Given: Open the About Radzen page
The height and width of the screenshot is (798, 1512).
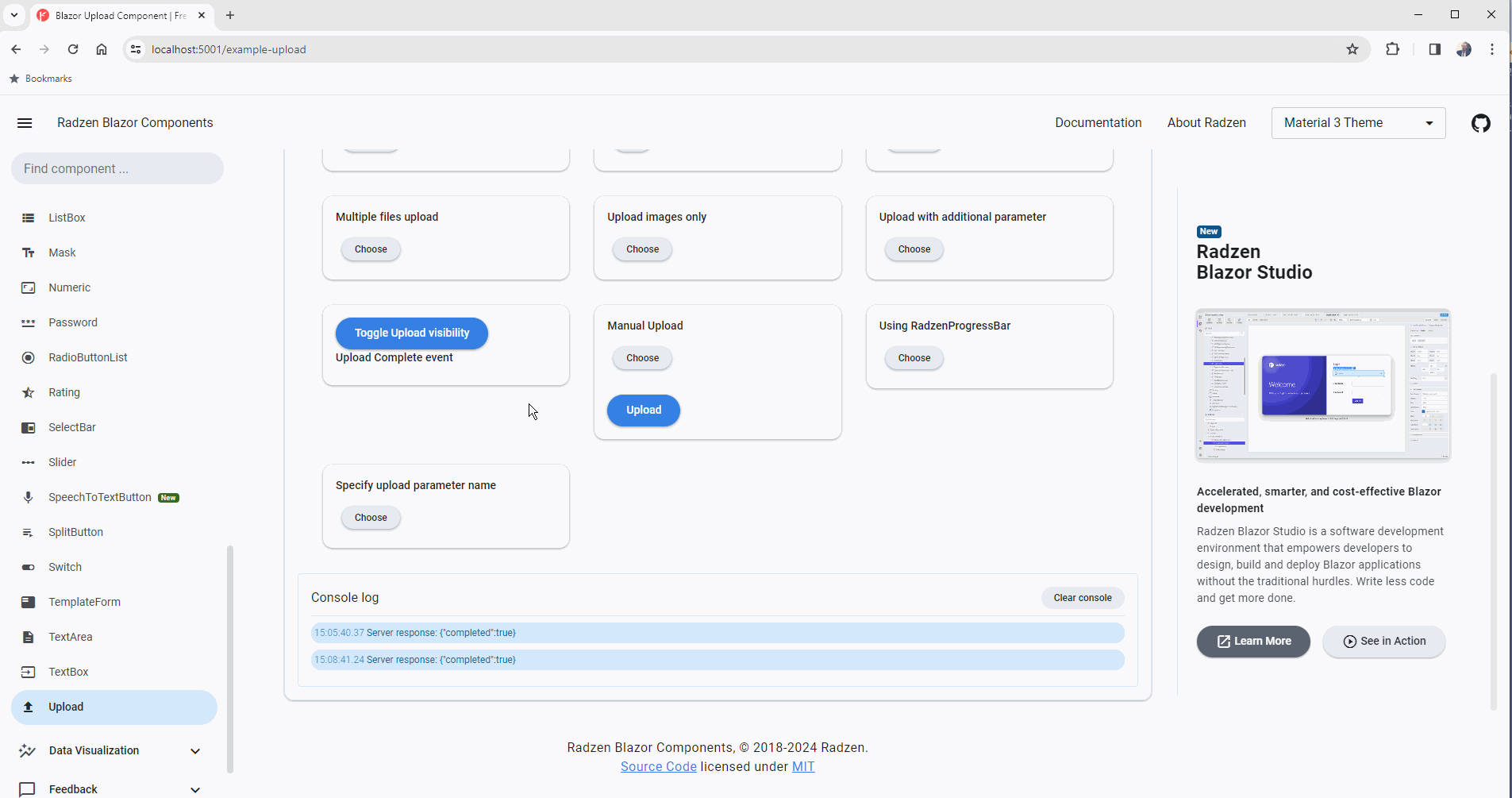Looking at the screenshot, I should click(1206, 123).
